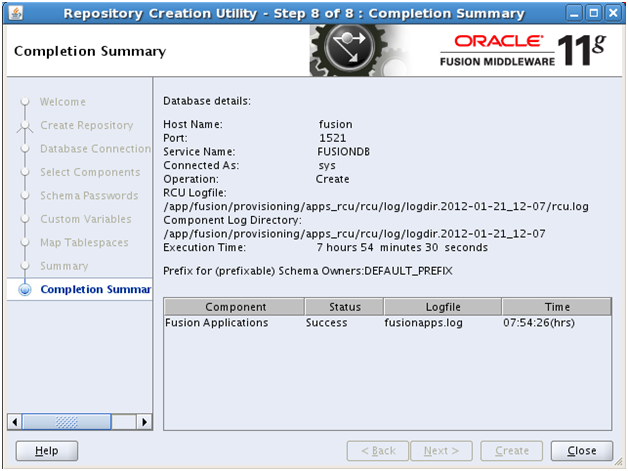Screen dimensions: 628x471
Task: Click the Success status cell
Action: pyautogui.click(x=344, y=323)
